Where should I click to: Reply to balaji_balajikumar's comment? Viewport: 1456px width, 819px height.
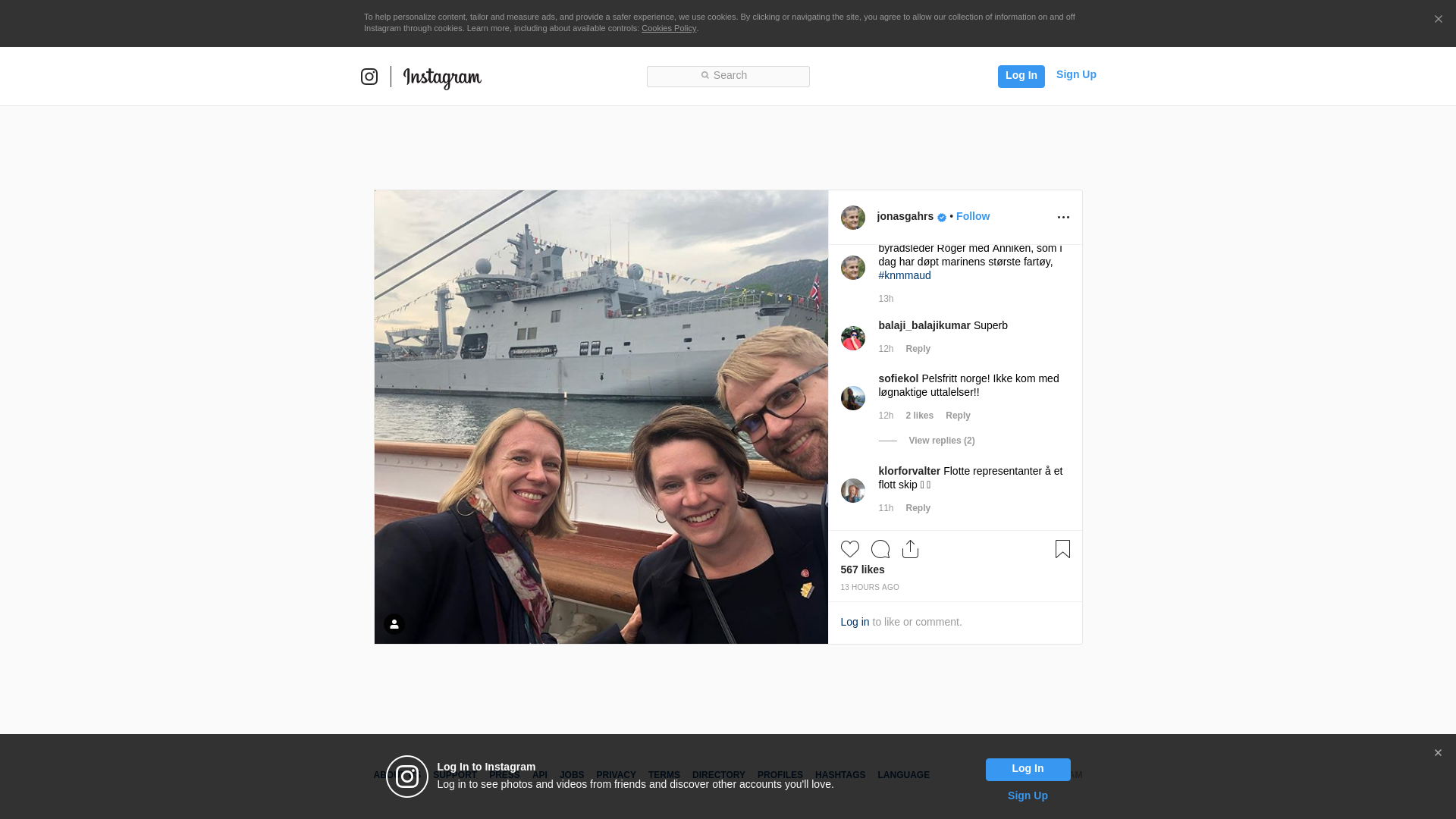918,349
